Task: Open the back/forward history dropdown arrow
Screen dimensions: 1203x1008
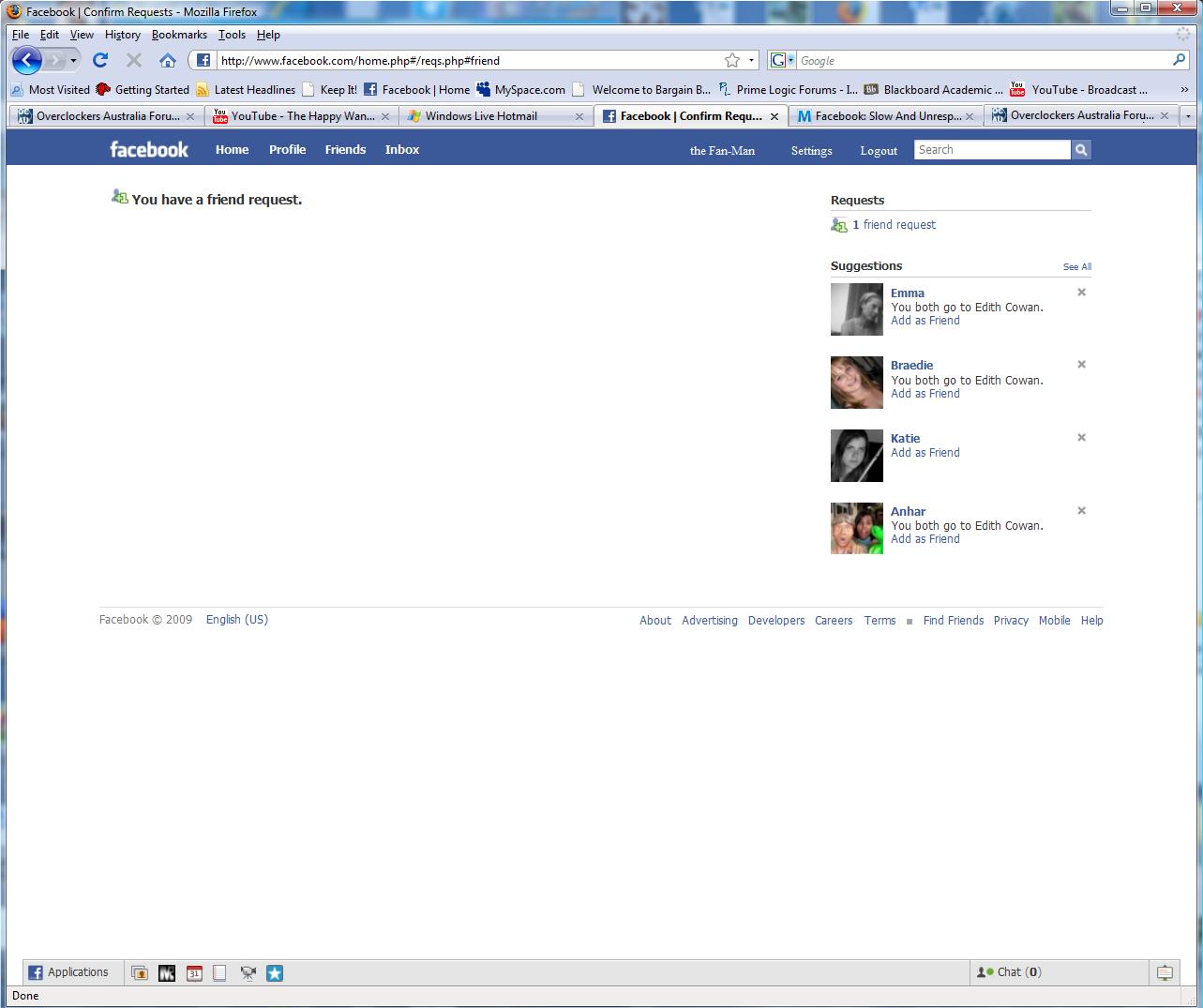Action: click(73, 61)
